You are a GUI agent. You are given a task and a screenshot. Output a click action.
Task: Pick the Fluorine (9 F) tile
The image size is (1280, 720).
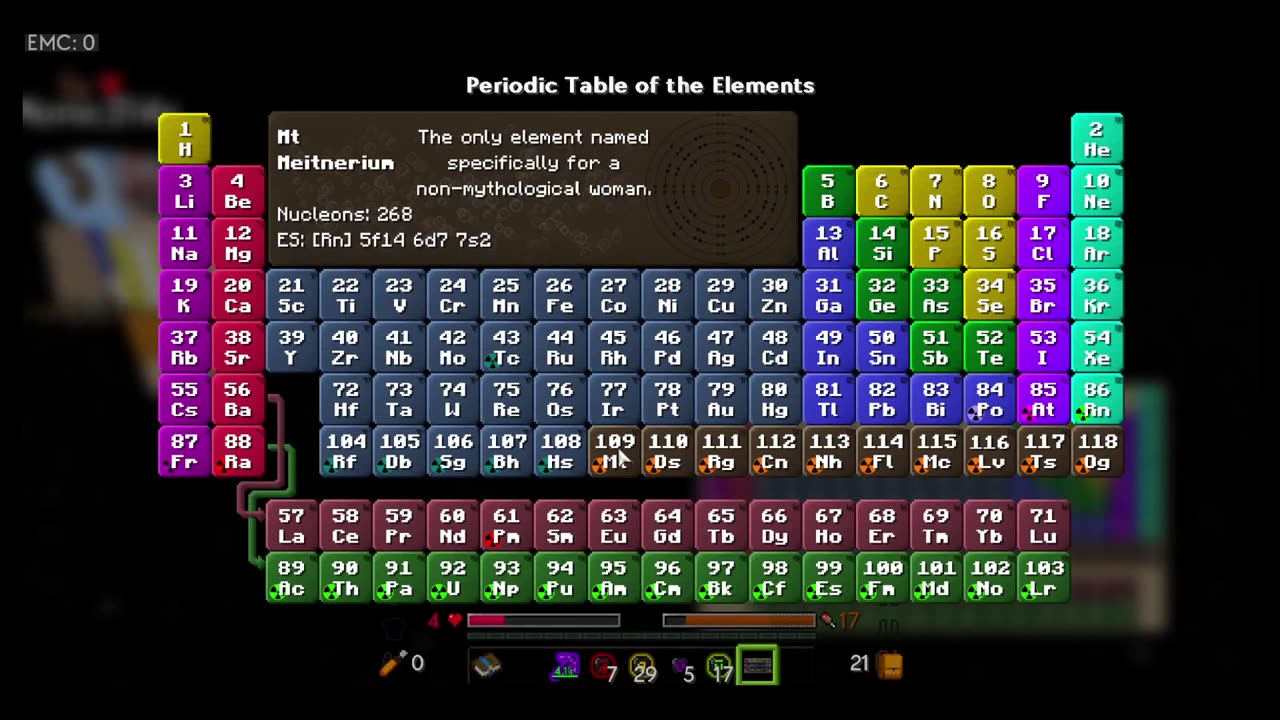[x=1043, y=191]
